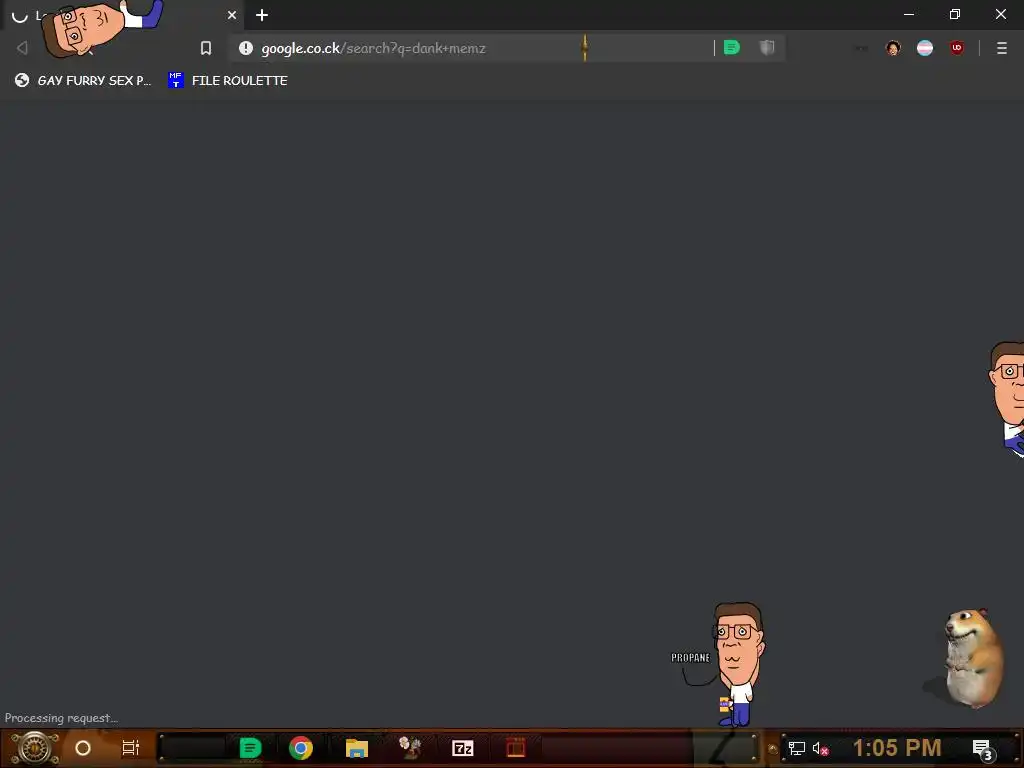Open the FILE ROULETTE bookmark
This screenshot has width=1024, height=768.
point(228,80)
